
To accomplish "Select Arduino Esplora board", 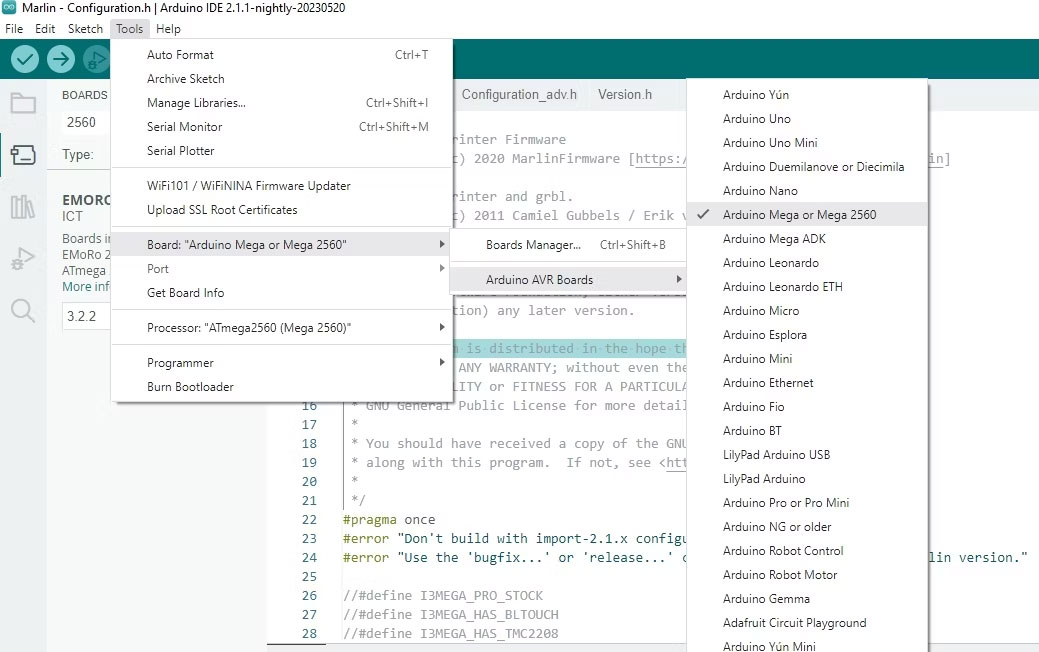I will 807,335.
